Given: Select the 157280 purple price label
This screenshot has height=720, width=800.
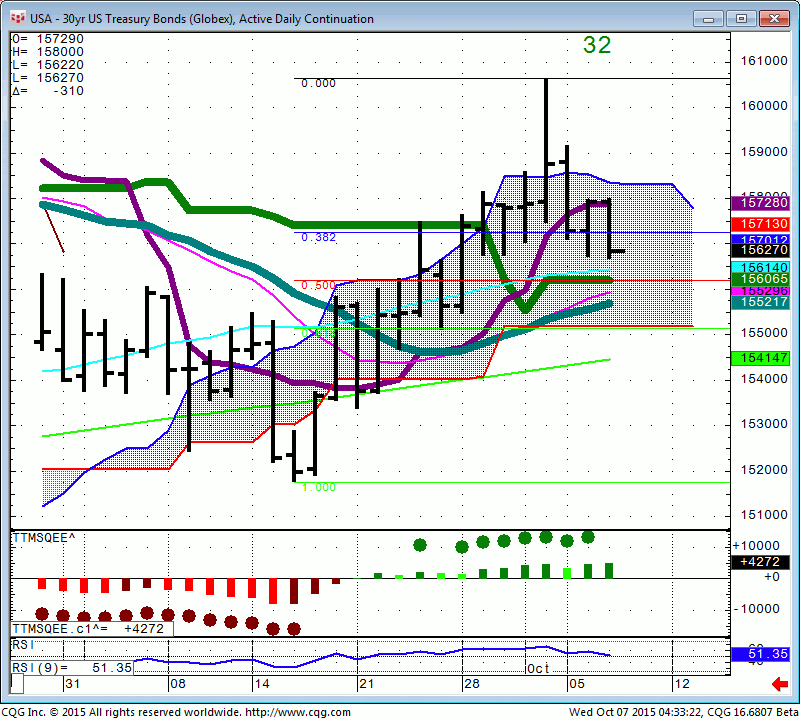Looking at the screenshot, I should pyautogui.click(x=760, y=203).
